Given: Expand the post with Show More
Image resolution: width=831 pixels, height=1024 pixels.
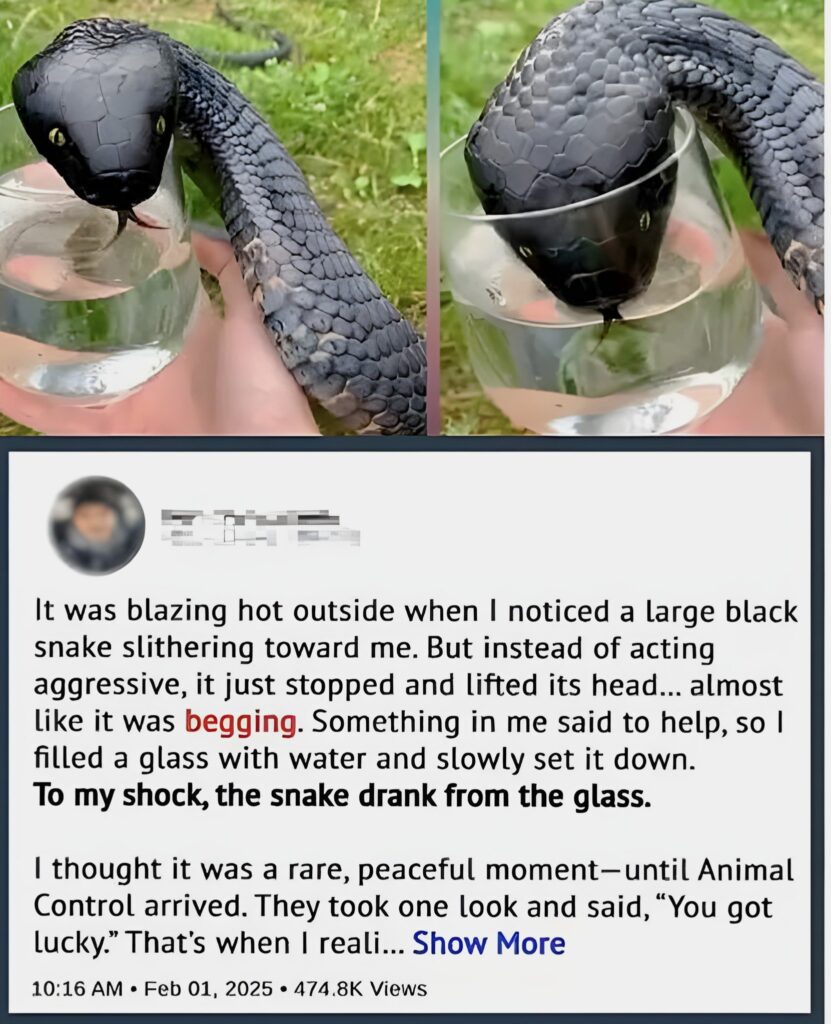Looking at the screenshot, I should point(489,943).
